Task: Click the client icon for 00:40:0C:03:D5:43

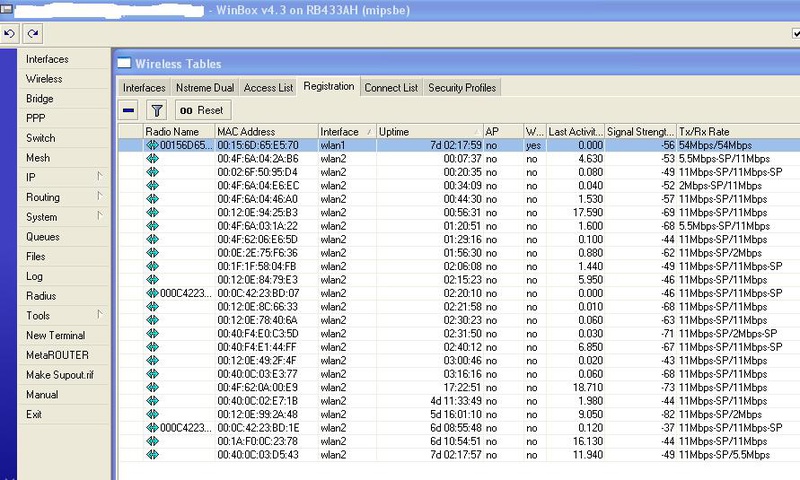Action: coord(152,454)
